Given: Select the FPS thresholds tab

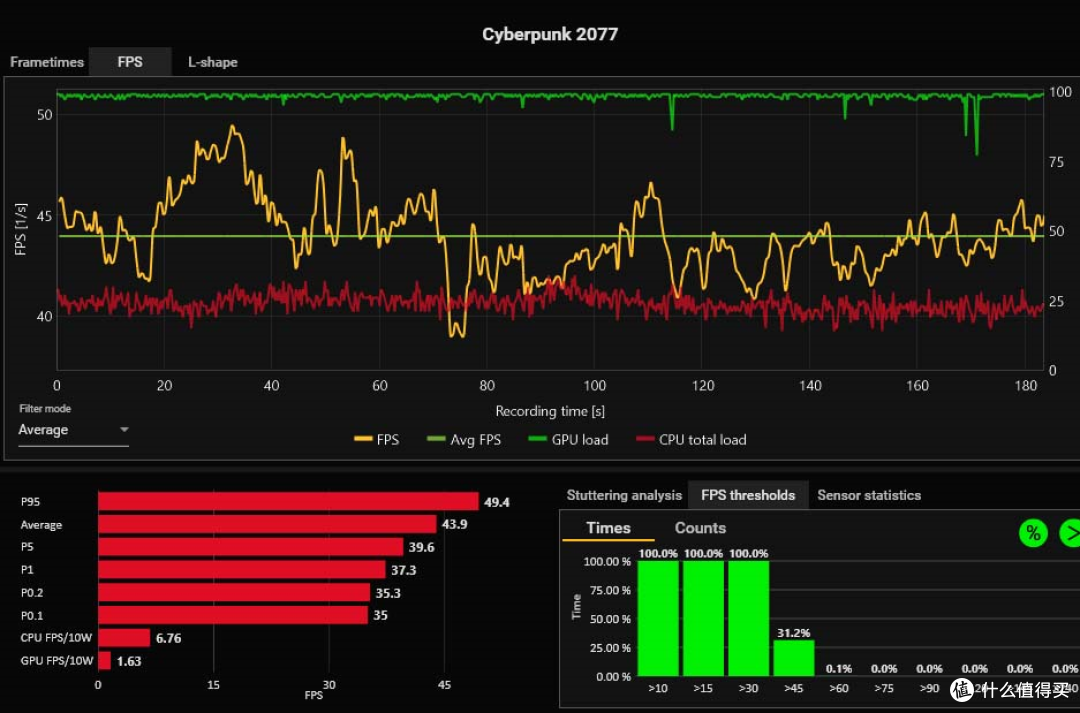Looking at the screenshot, I should [748, 495].
